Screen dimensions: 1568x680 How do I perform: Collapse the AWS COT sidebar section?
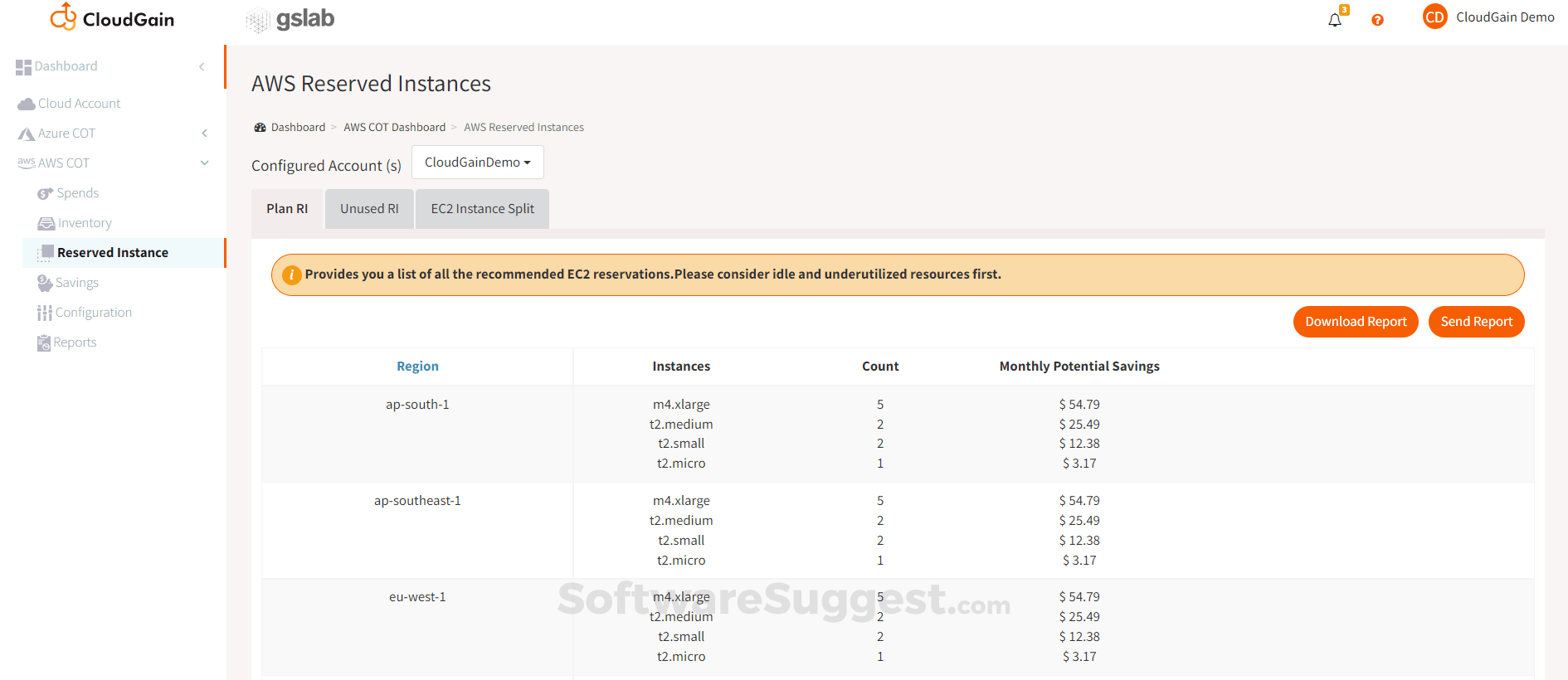click(204, 163)
